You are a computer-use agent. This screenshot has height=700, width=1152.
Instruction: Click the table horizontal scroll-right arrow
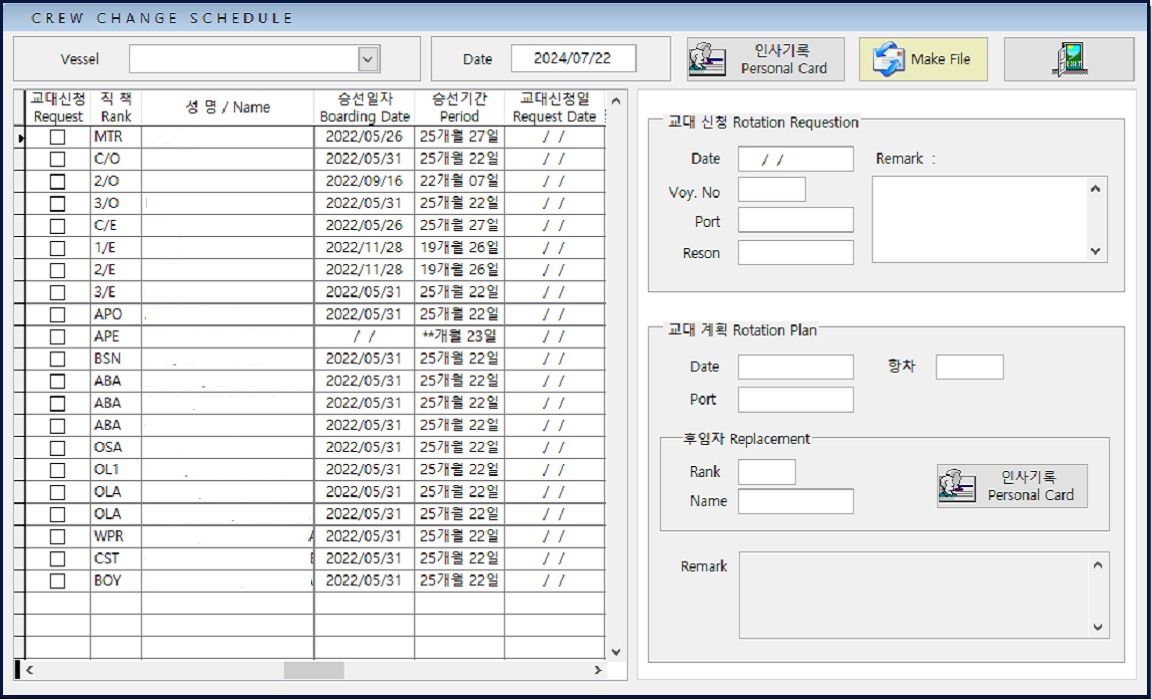598,670
